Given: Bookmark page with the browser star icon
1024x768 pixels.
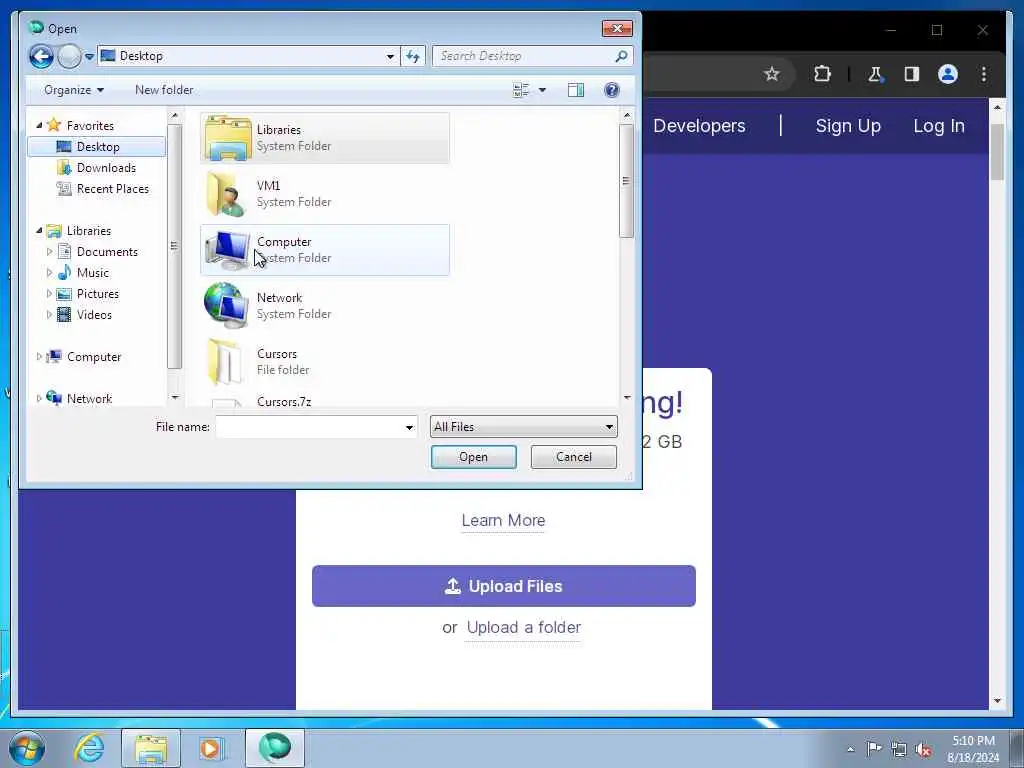Looking at the screenshot, I should coord(772,74).
